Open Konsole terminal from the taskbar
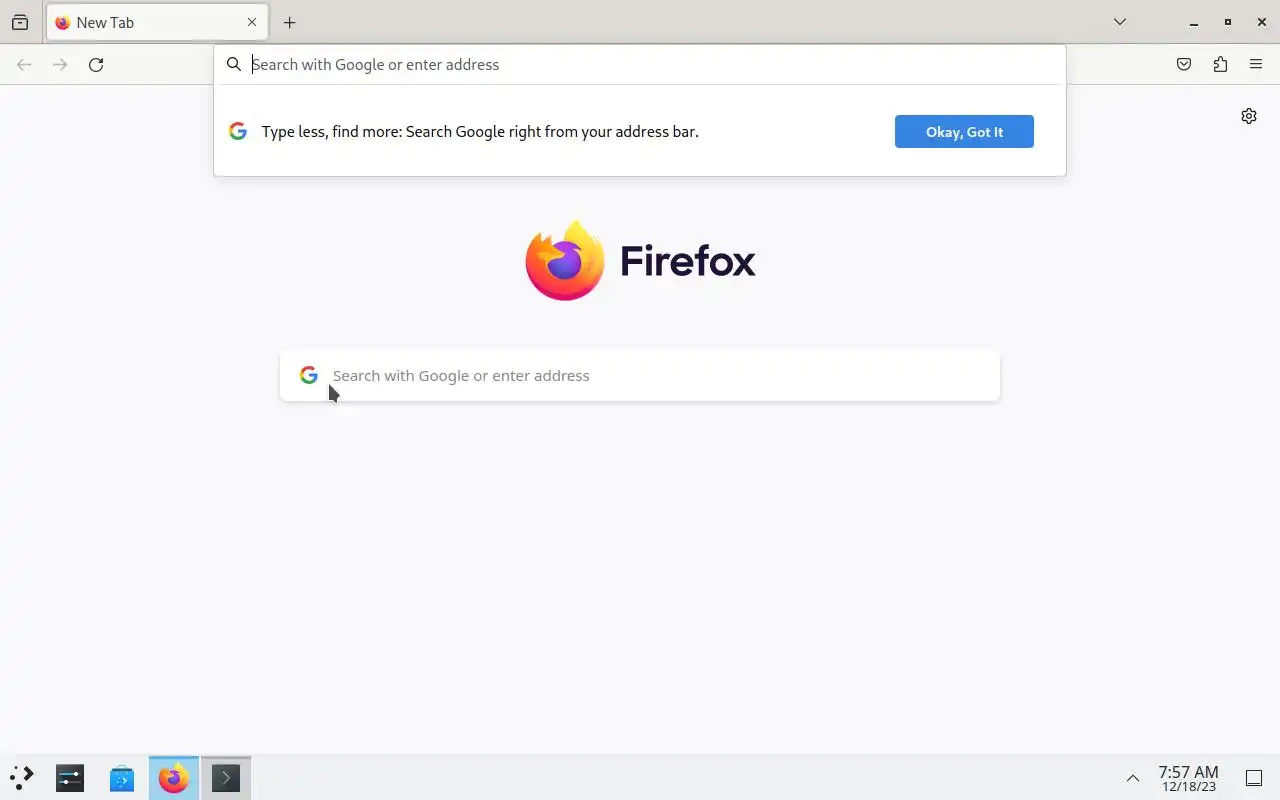Screen dimensions: 1280x800 click(226, 778)
